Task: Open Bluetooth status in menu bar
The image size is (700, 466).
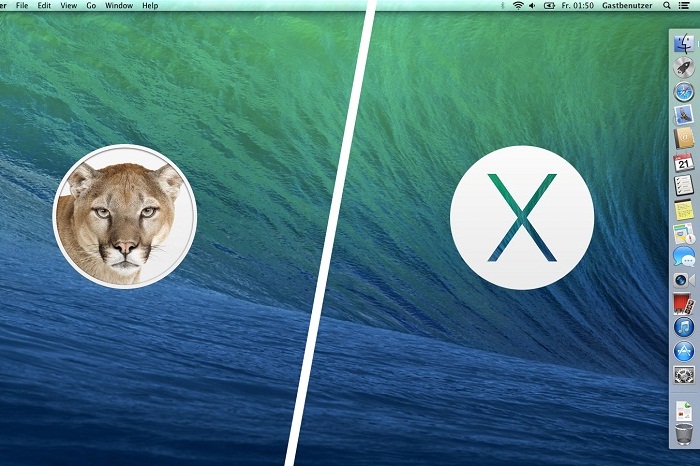Action: coord(502,5)
